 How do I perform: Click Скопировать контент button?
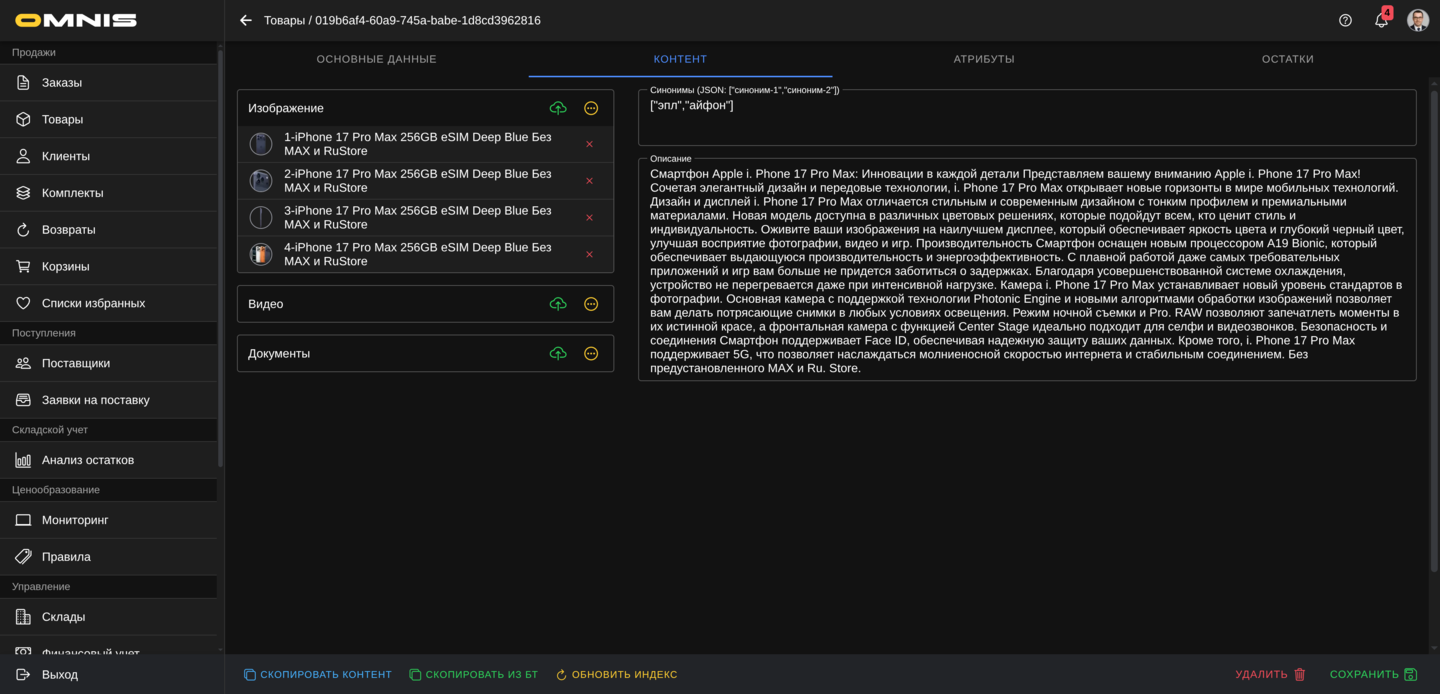pyautogui.click(x=317, y=675)
